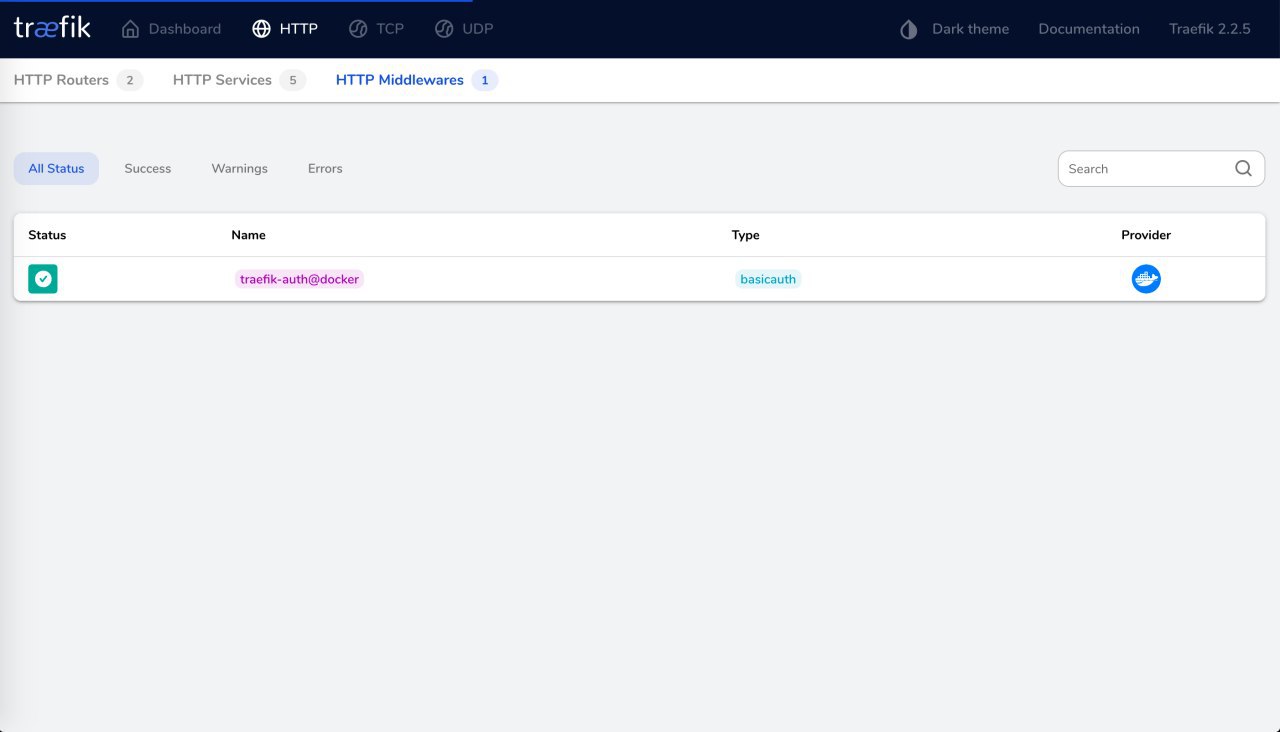
Task: Click the Docker provider icon
Action: (x=1146, y=279)
